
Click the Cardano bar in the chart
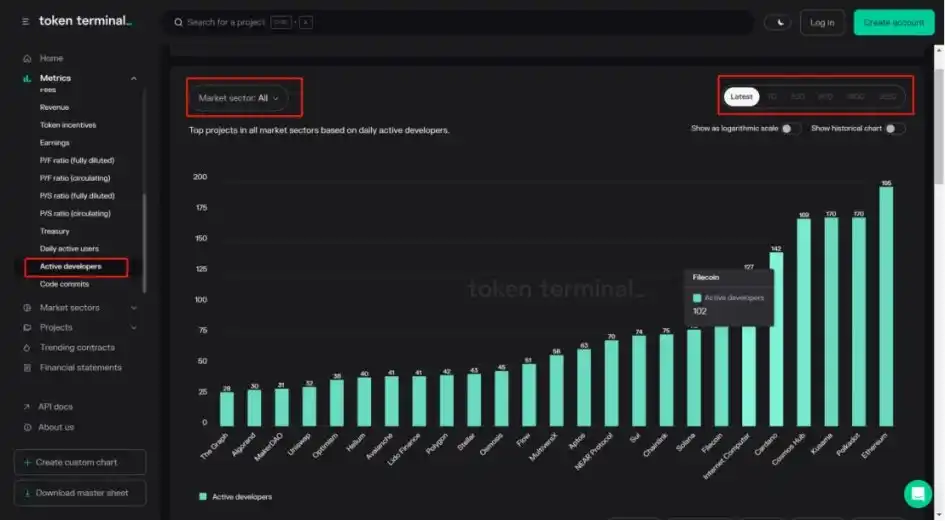776,339
